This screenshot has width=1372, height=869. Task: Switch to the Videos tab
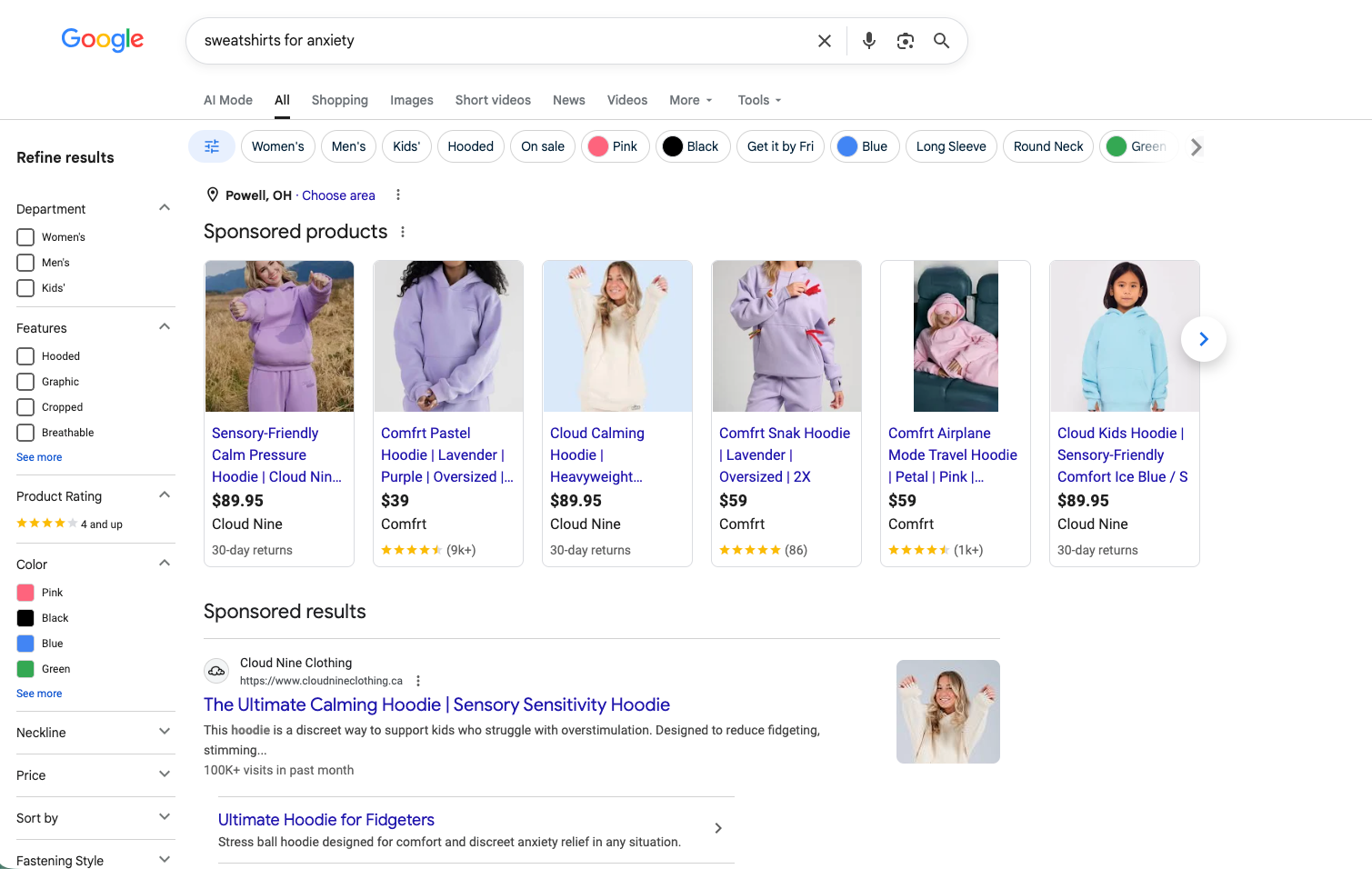point(627,100)
